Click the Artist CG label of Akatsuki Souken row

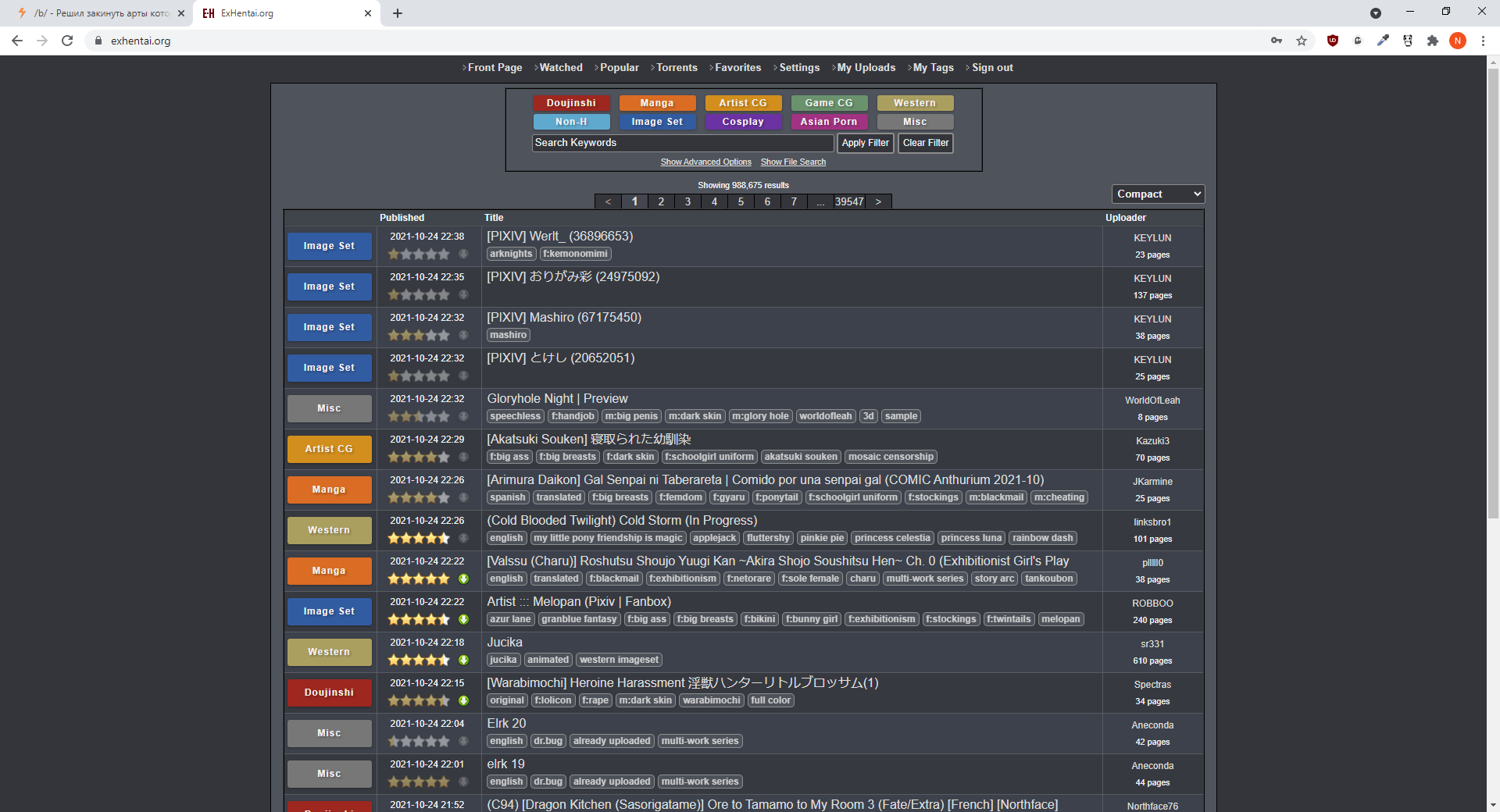pyautogui.click(x=329, y=449)
